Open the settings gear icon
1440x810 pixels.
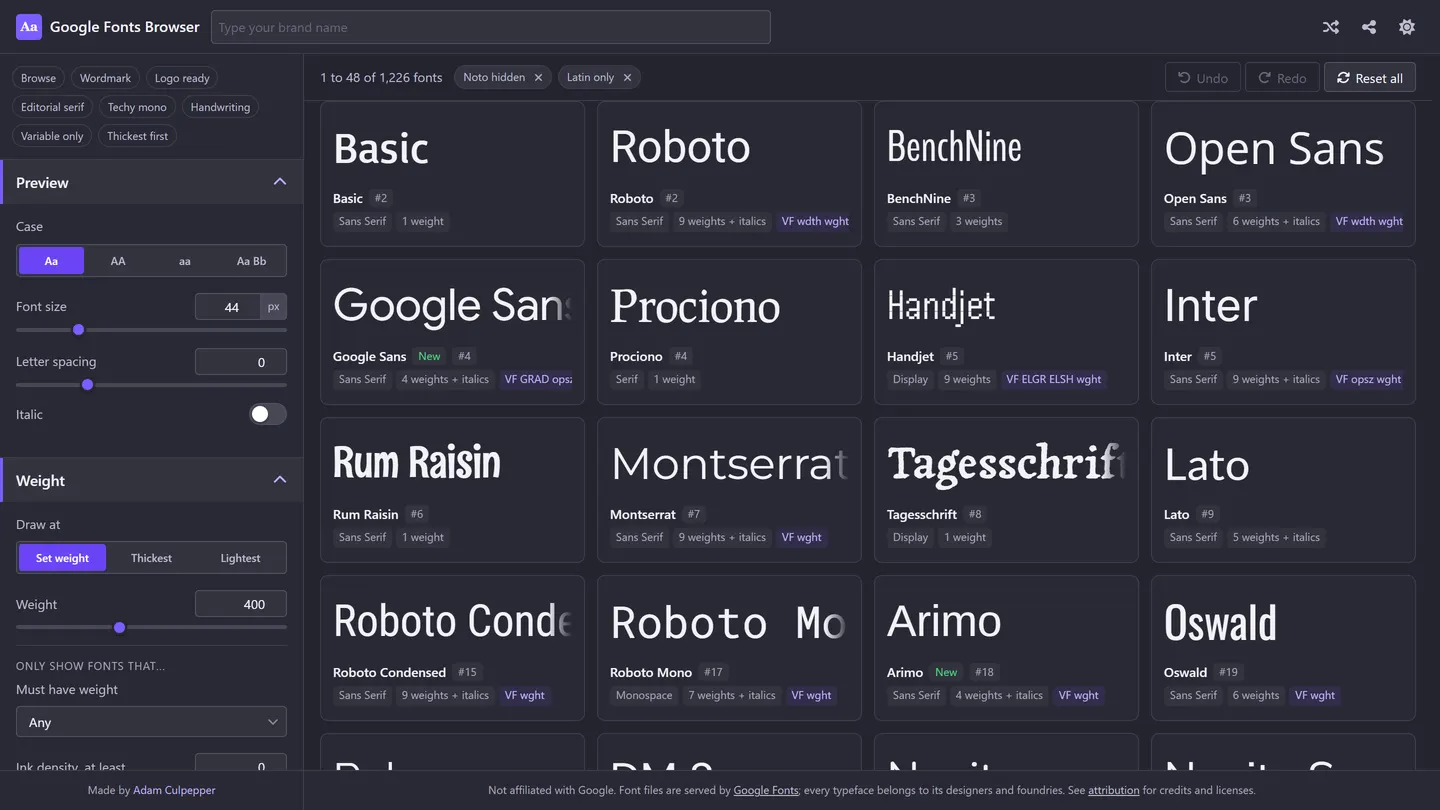coord(1407,27)
